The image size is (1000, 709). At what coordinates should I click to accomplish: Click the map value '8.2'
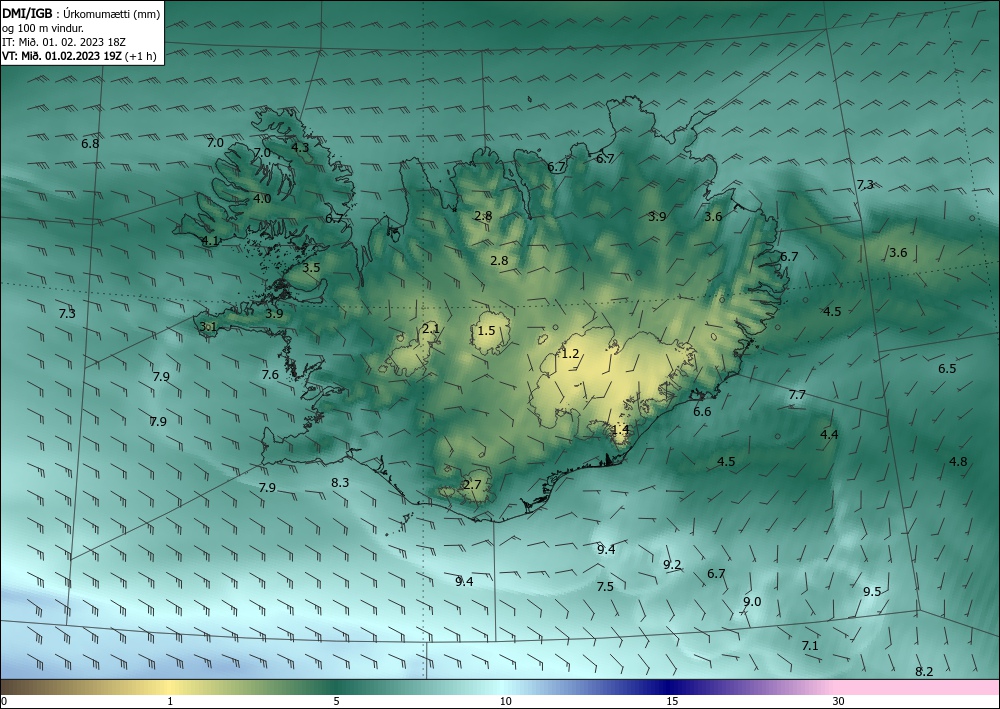click(x=924, y=671)
